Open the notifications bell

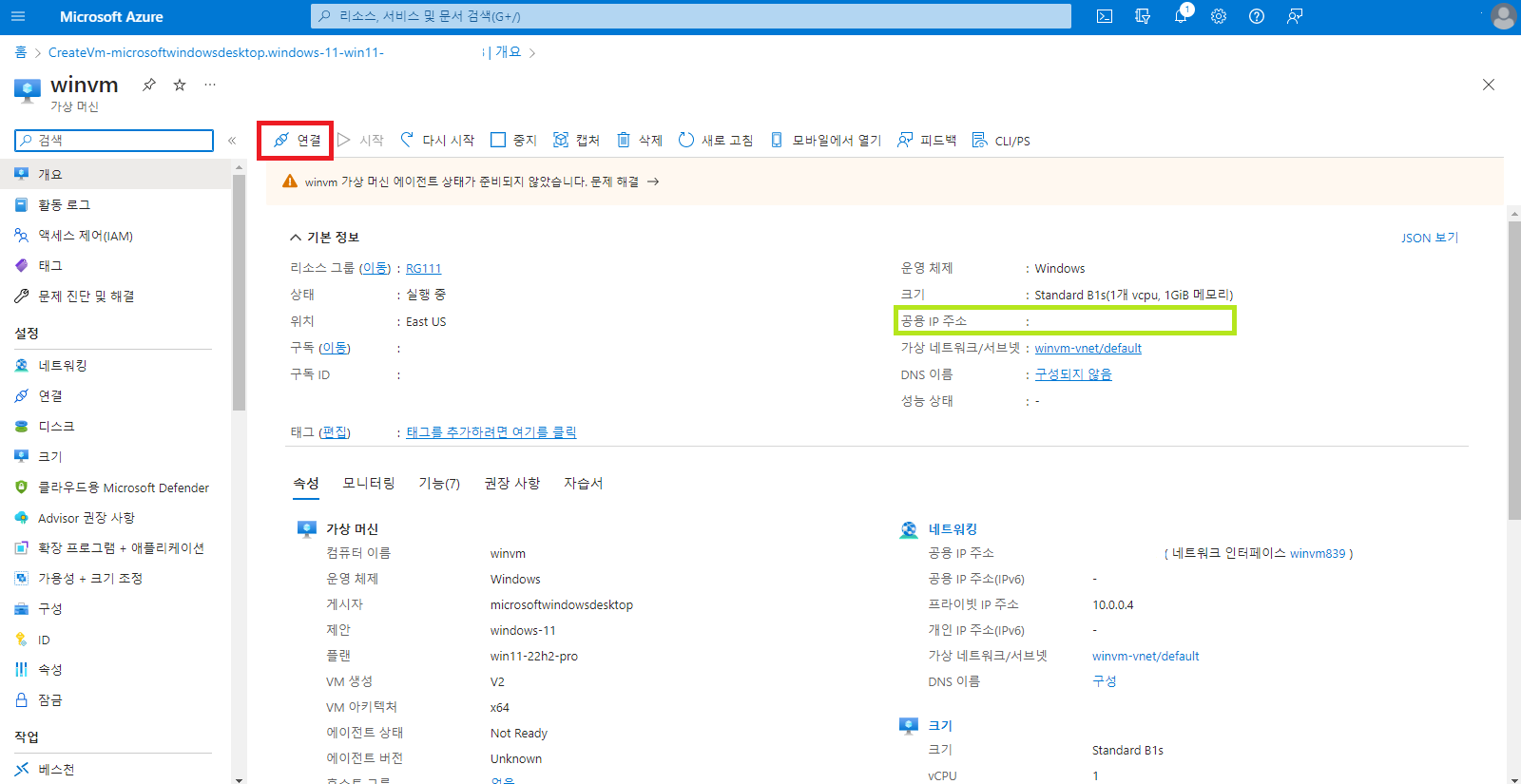pos(1181,16)
